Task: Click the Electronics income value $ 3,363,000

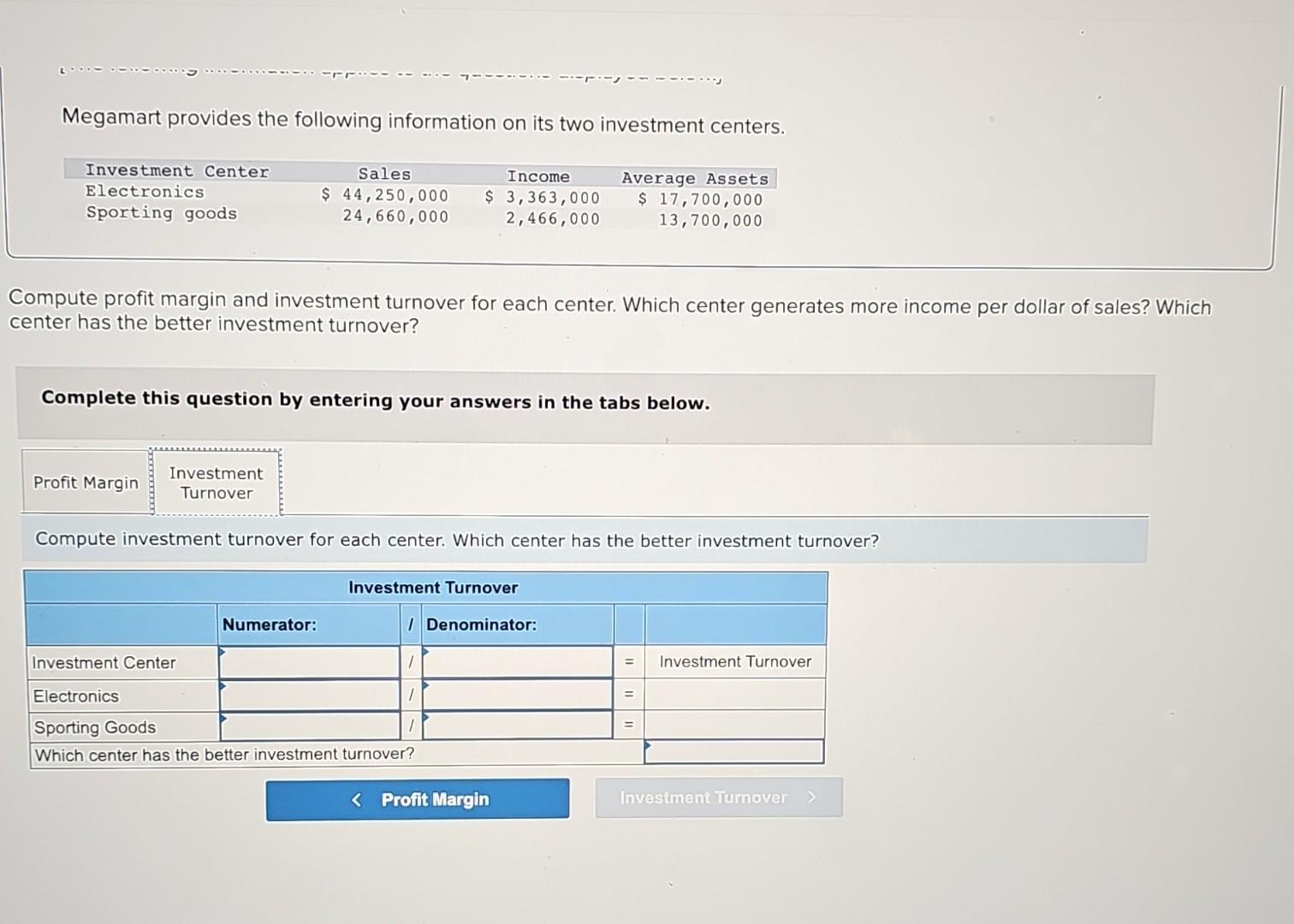Action: (543, 198)
